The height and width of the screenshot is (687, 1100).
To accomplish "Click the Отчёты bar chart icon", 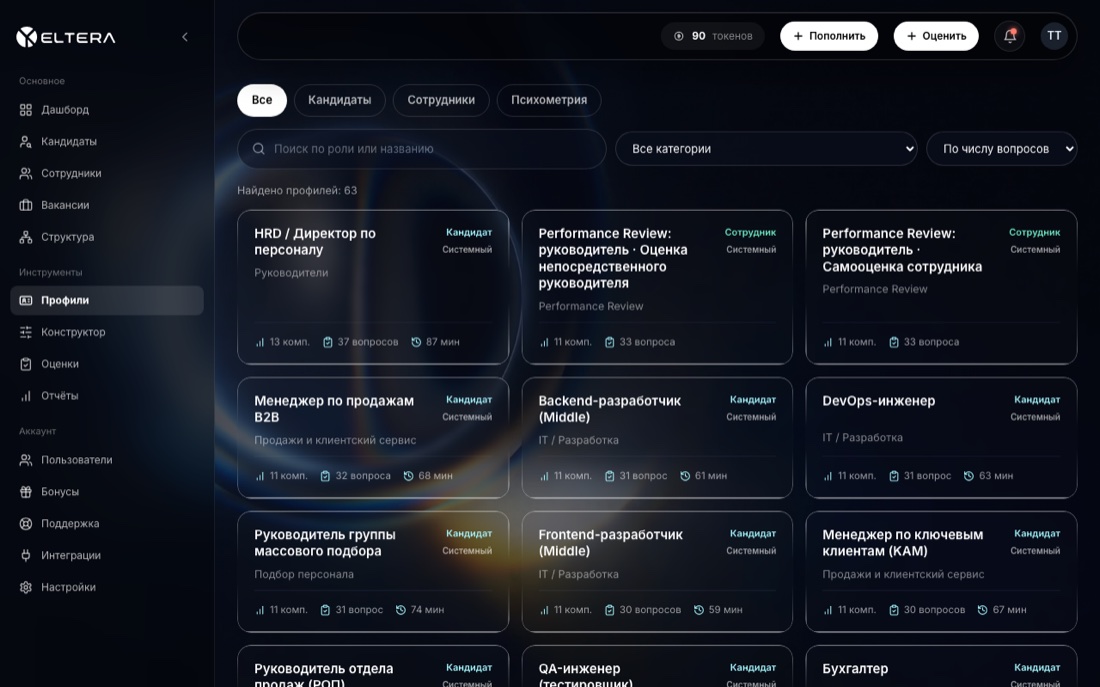I will click(26, 396).
